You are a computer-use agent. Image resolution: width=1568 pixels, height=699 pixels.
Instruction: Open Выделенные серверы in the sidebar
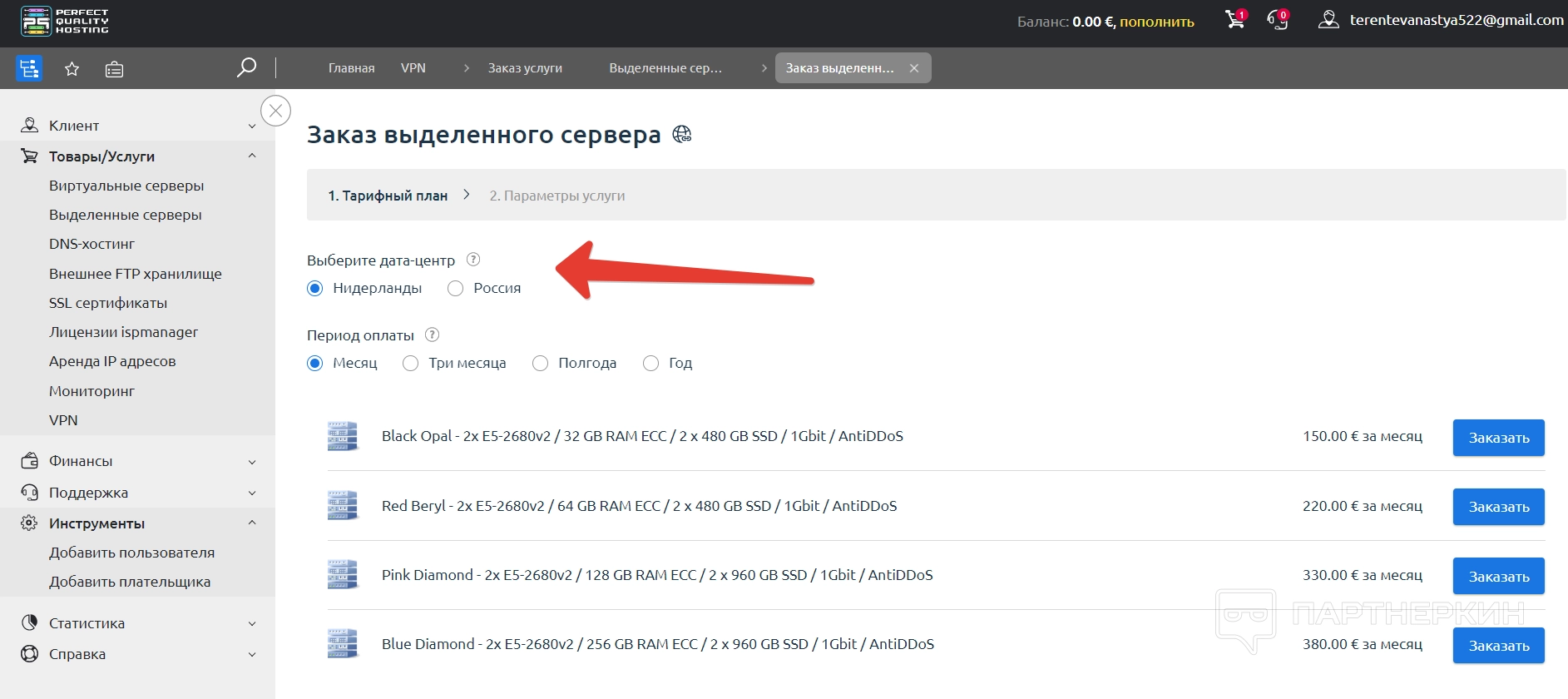(x=126, y=215)
